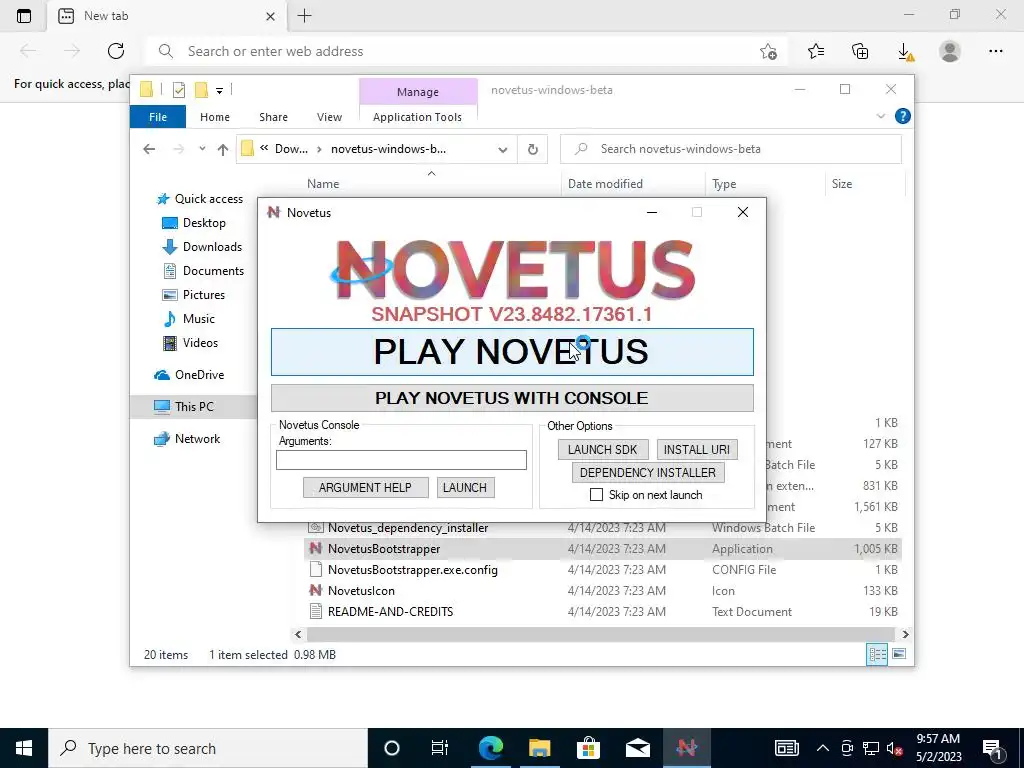Select the Manage contextual tab

pos(418,92)
